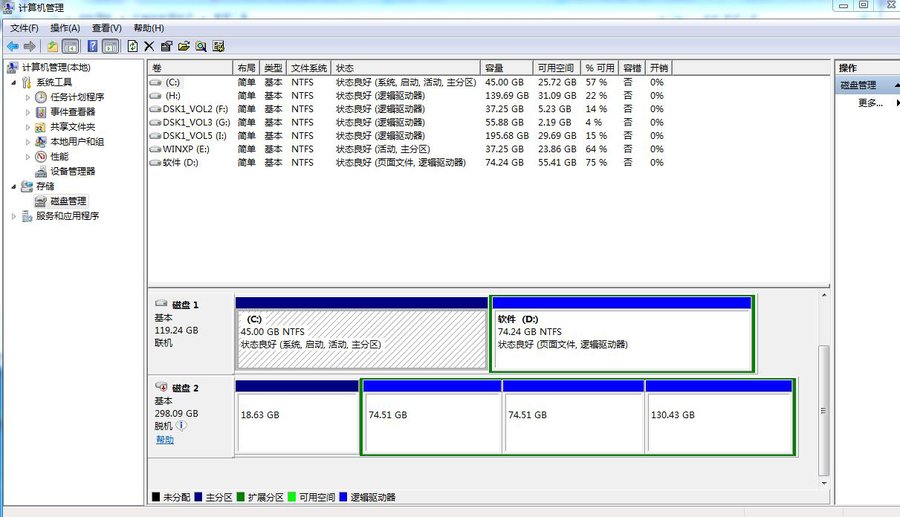Screen dimensions: 900x517
Task: Select 共享文件夹 in the tree
Action: point(72,127)
